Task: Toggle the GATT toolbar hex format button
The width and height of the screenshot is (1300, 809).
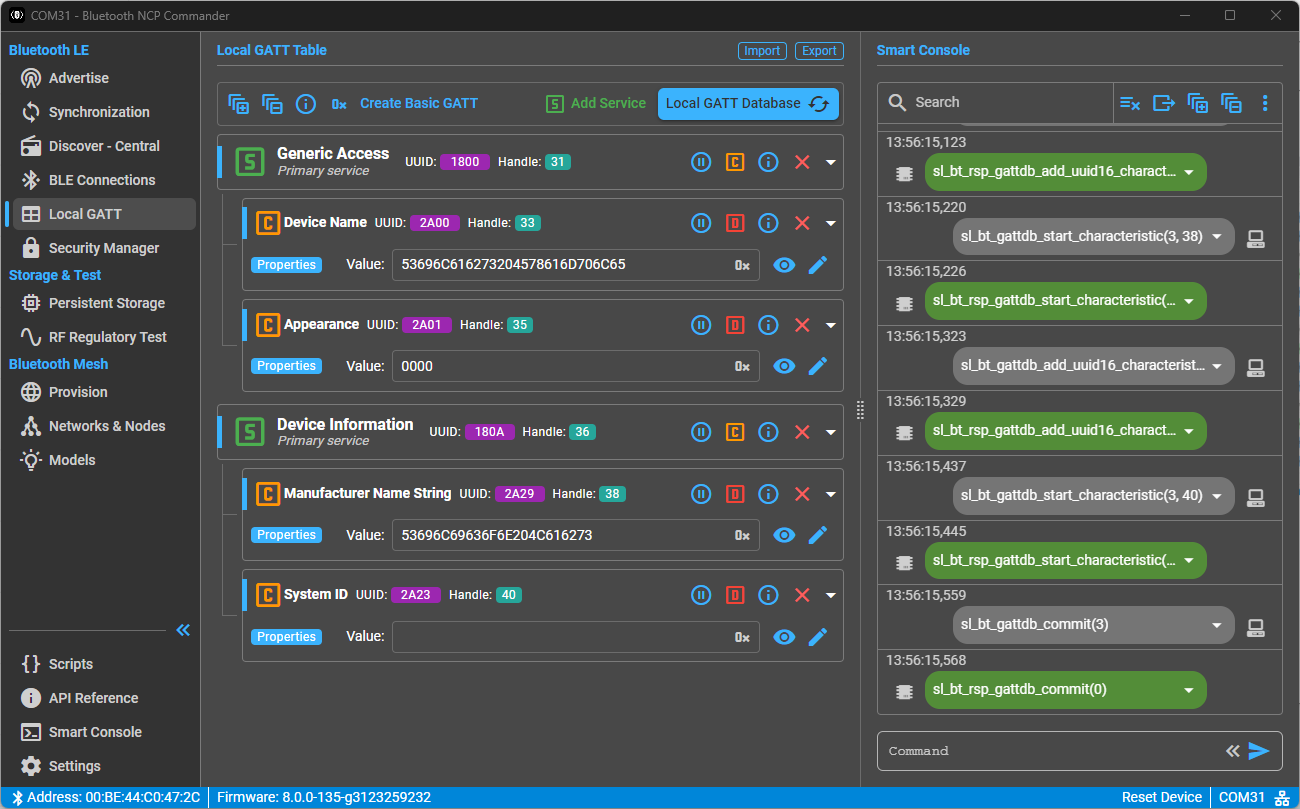Action: [x=339, y=103]
